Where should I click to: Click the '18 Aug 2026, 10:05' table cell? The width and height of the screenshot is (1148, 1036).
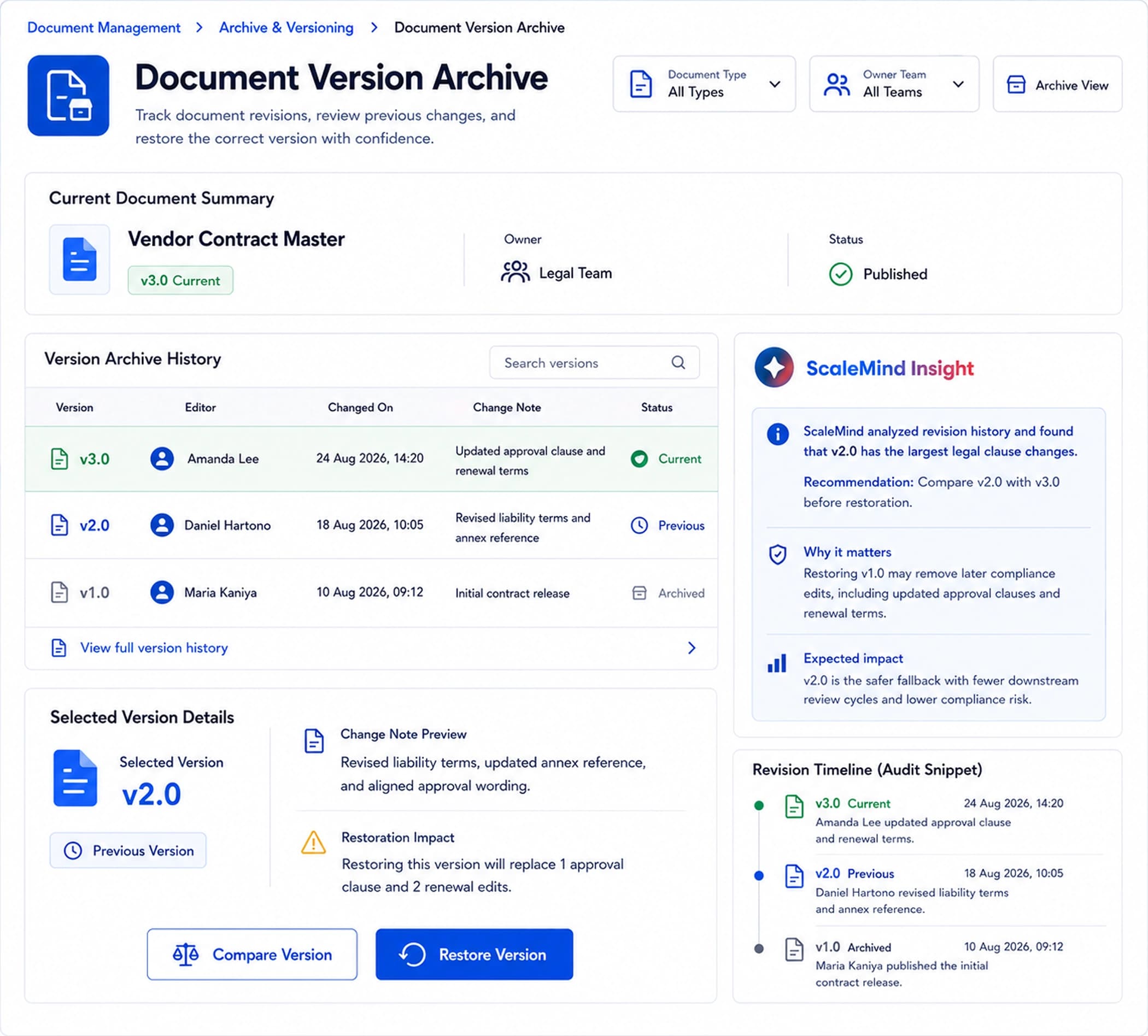[x=370, y=525]
